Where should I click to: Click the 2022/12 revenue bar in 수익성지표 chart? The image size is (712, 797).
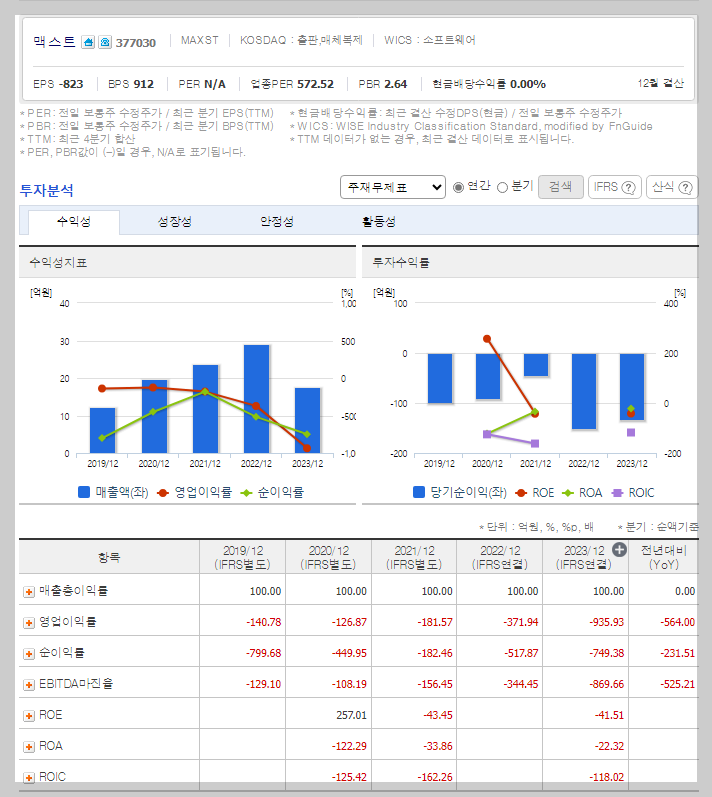(x=257, y=399)
